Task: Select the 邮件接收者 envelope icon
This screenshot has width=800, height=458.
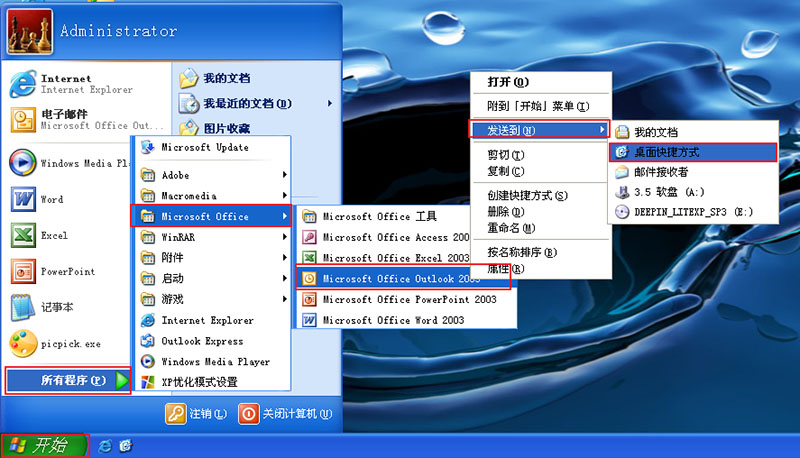Action: coord(622,172)
